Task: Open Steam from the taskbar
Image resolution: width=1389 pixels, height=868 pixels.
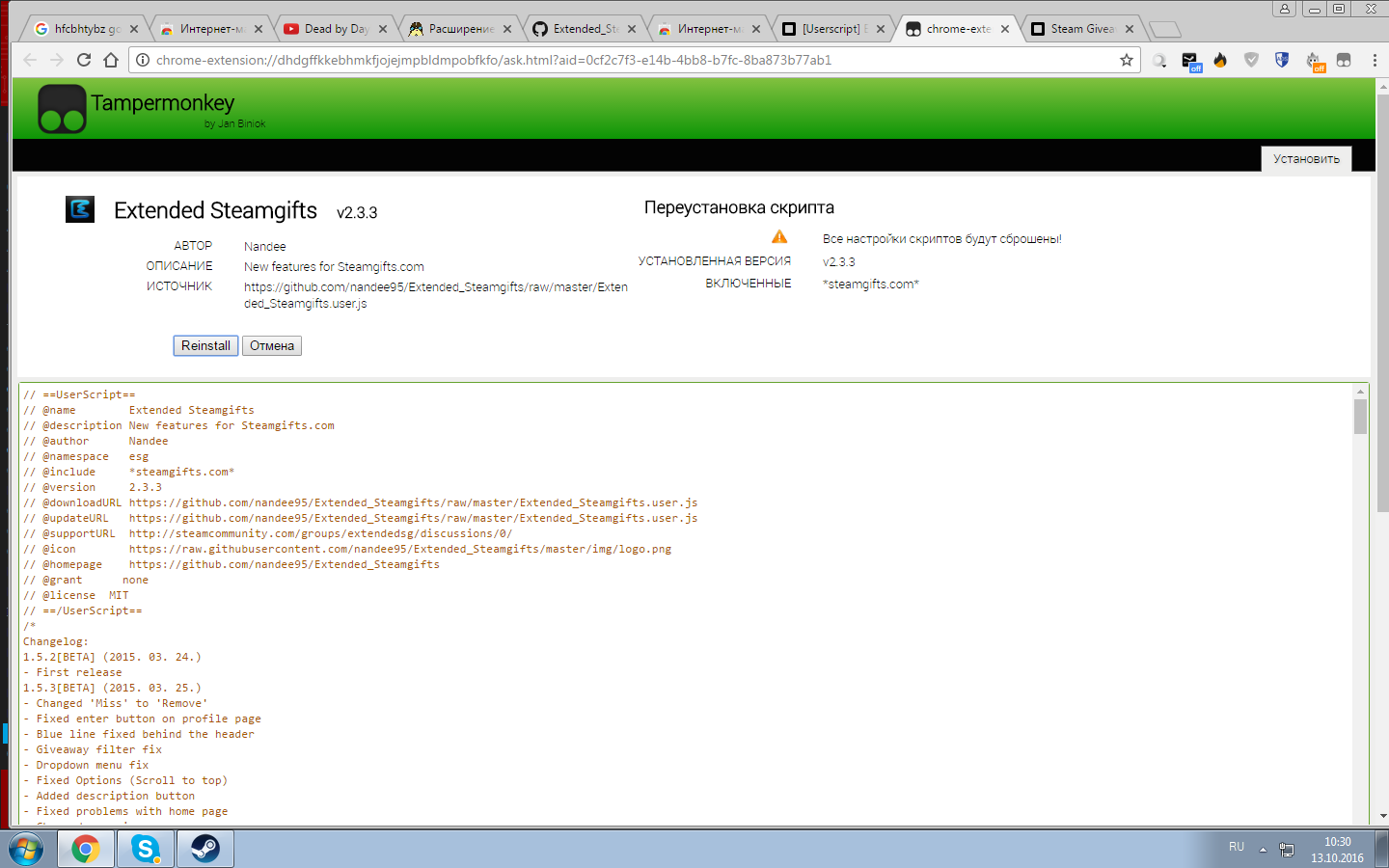Action: [205, 849]
